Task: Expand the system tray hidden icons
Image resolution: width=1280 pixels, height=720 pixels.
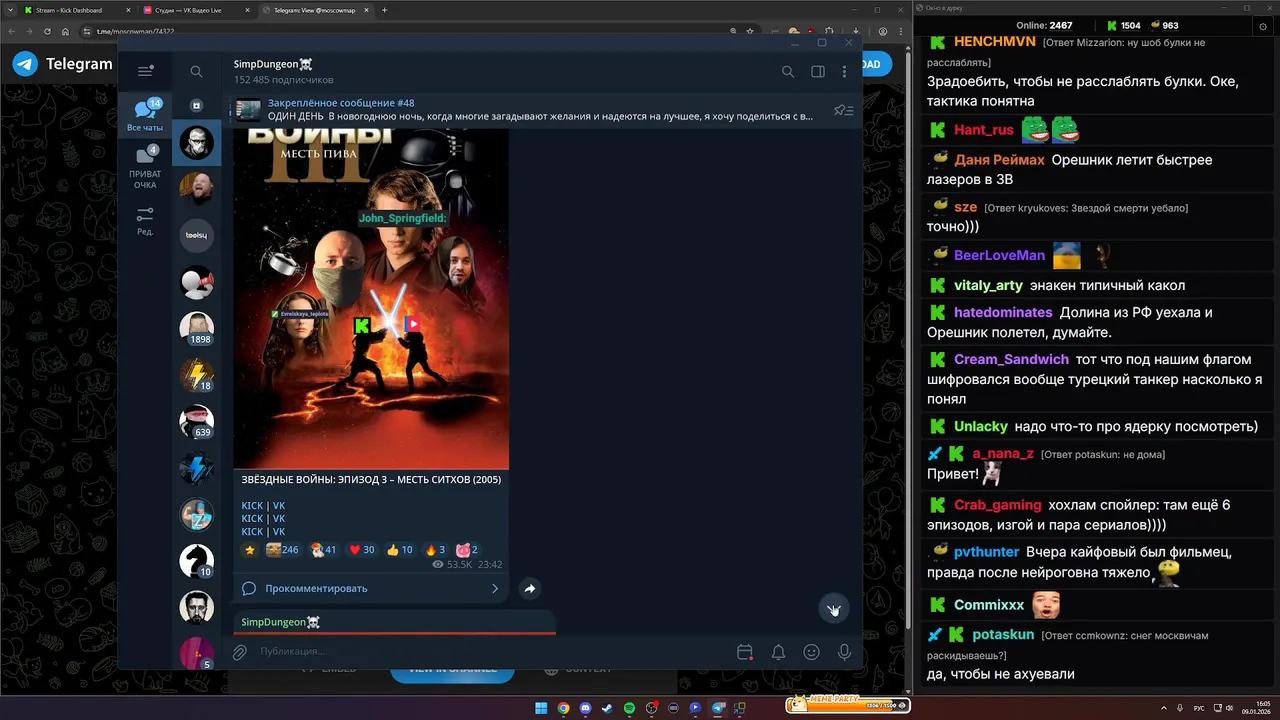Action: (1164, 708)
